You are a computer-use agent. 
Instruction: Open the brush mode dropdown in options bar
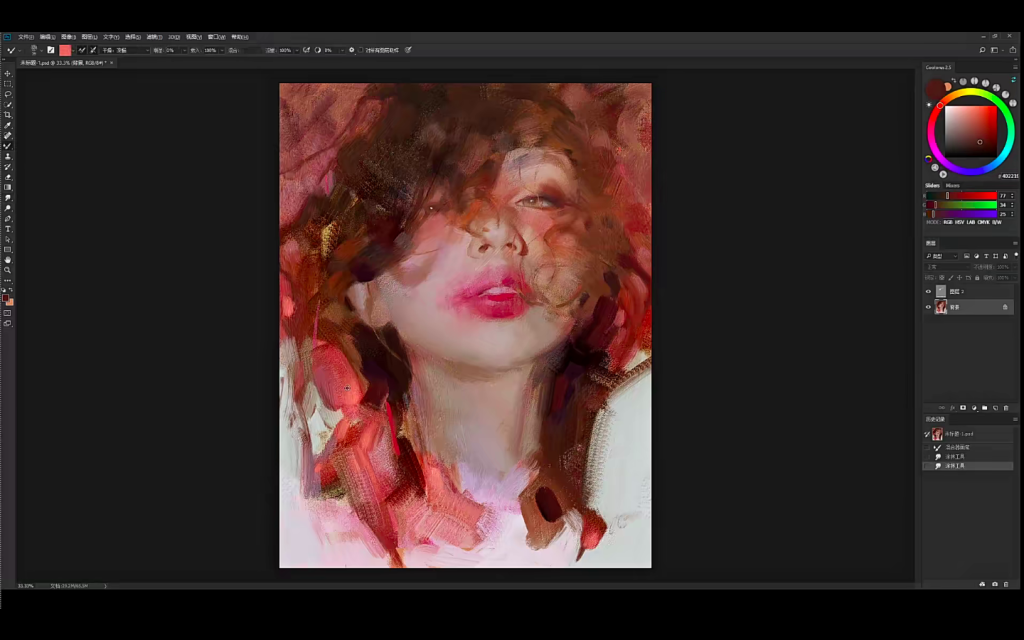tap(125, 50)
